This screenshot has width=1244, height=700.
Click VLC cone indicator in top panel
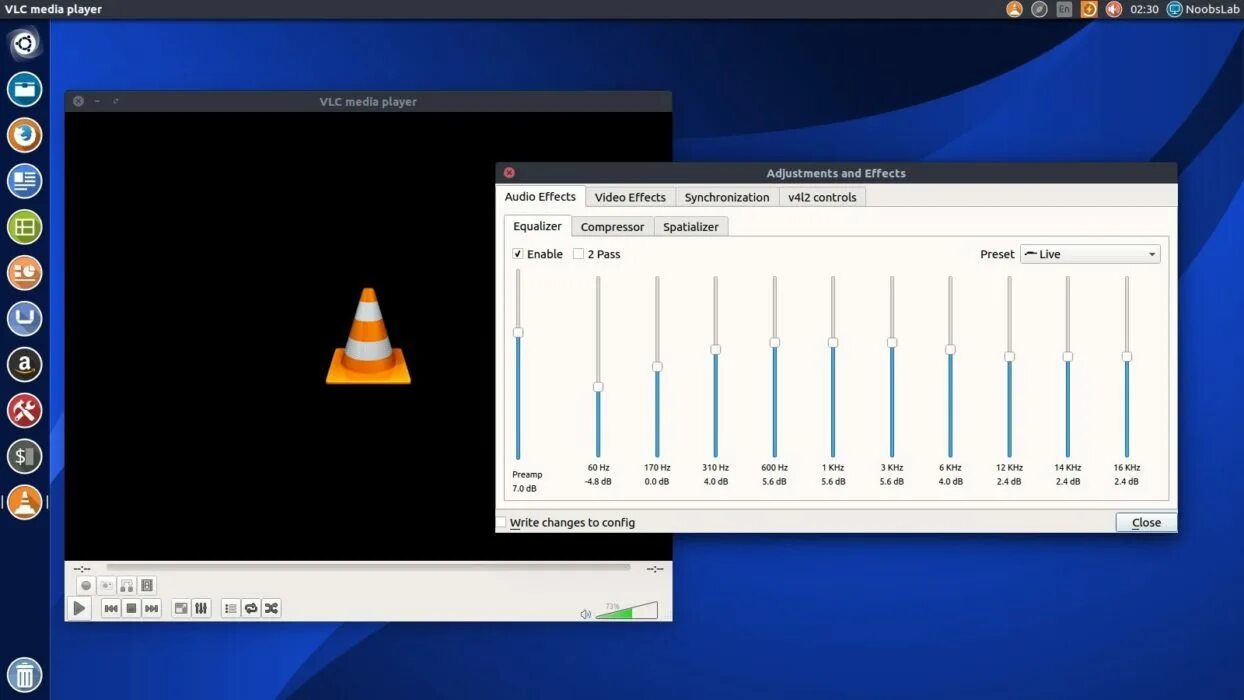click(x=1015, y=9)
